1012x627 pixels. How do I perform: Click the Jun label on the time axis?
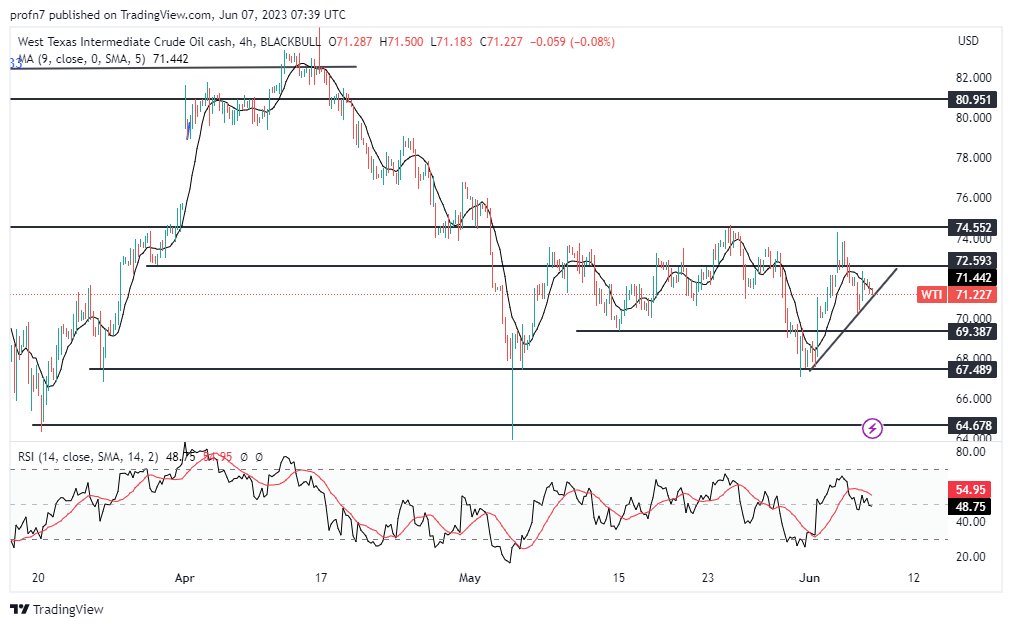coord(808,578)
